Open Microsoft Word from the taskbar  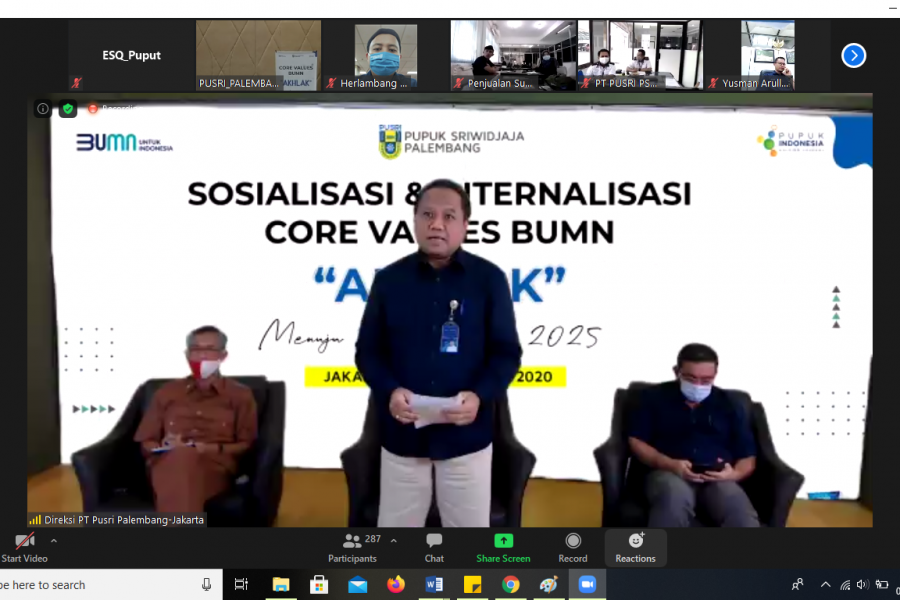[x=434, y=585]
